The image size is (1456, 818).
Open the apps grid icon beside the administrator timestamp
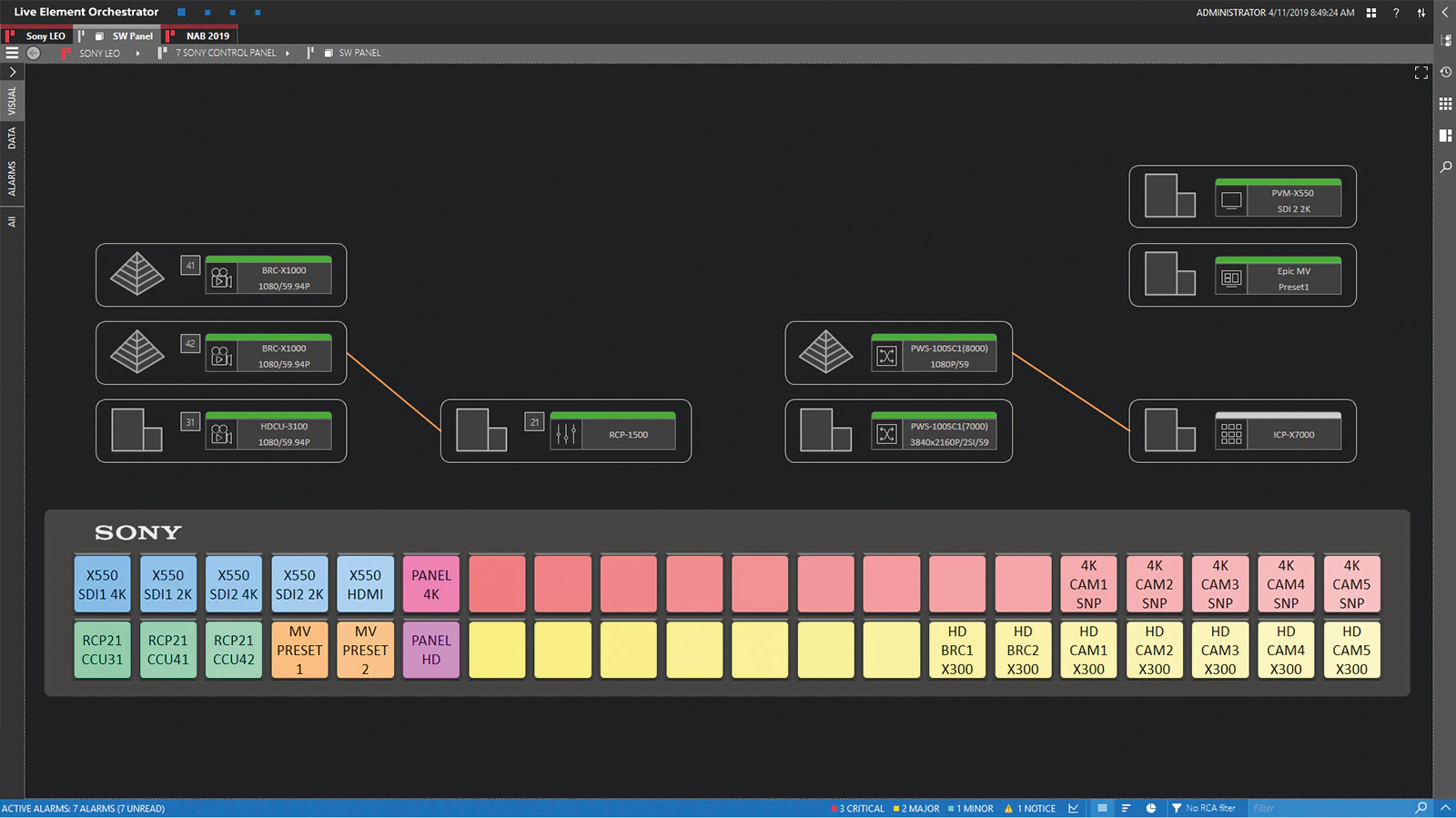coord(1371,13)
